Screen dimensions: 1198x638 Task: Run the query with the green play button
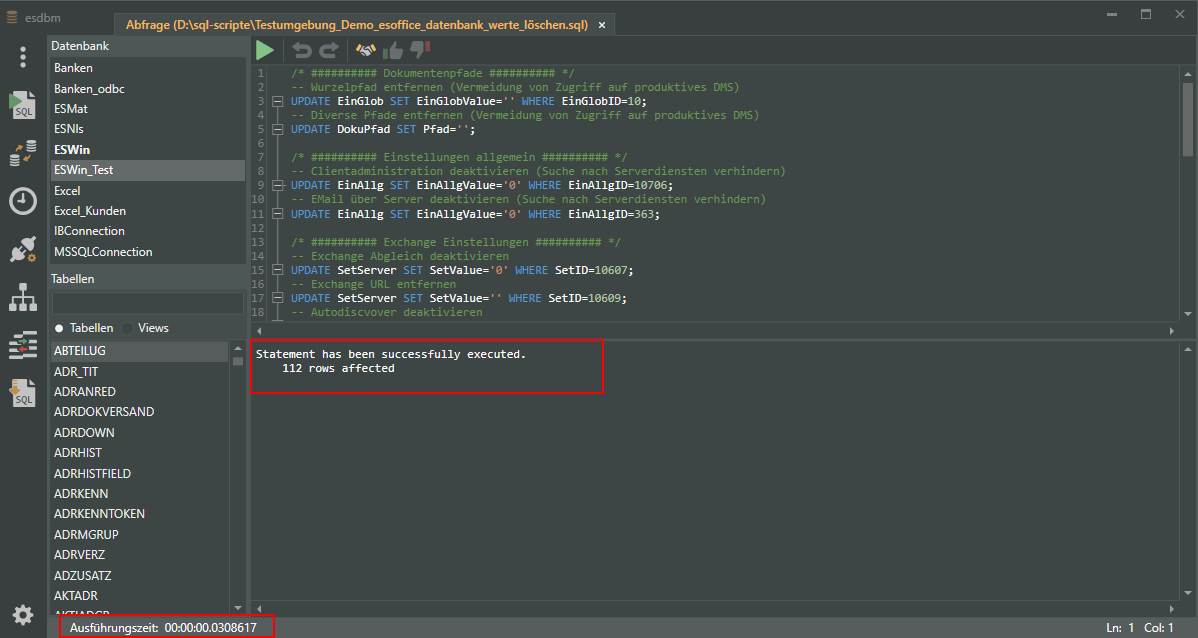click(264, 50)
